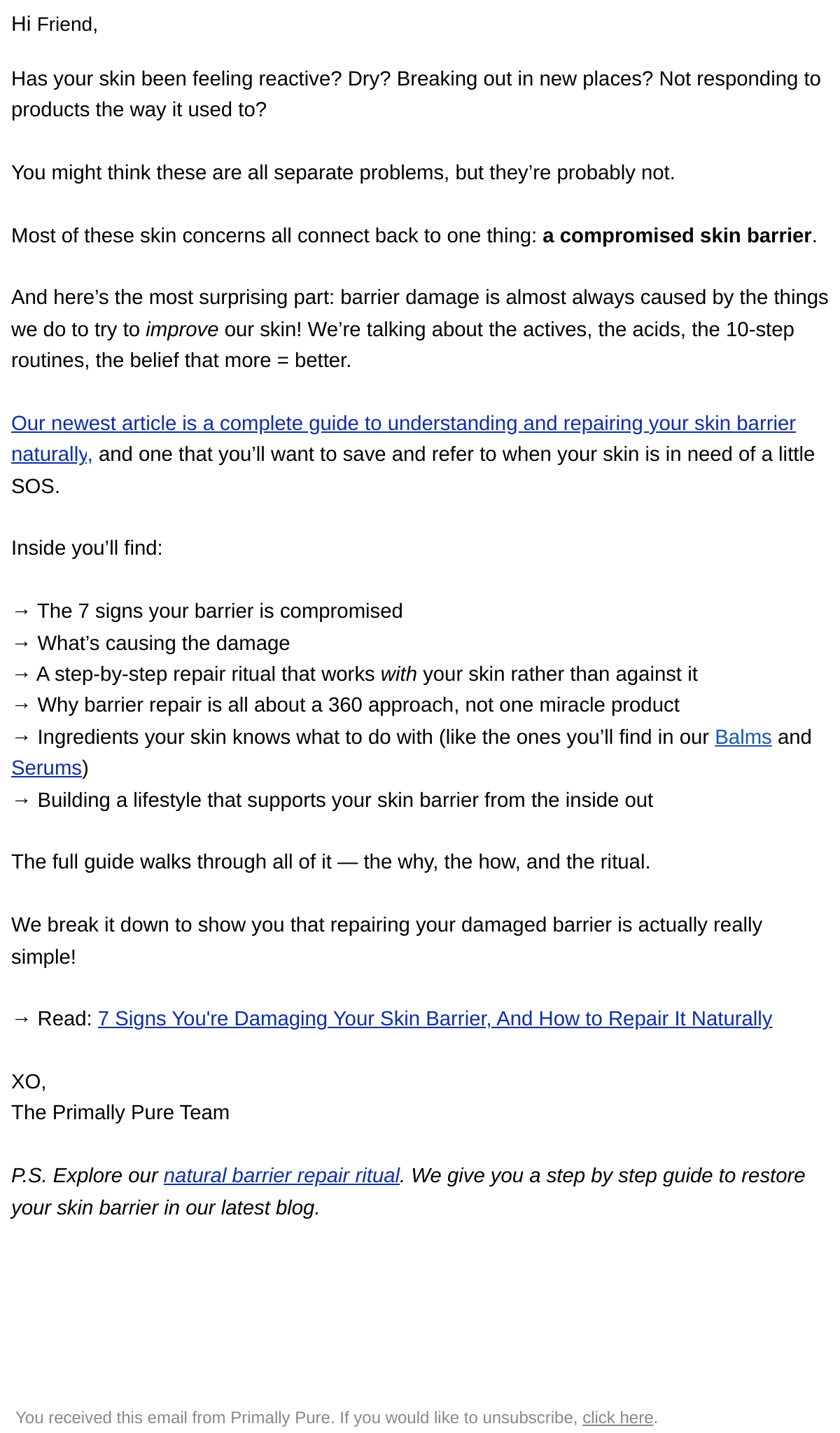Open the Serums product link

point(46,768)
